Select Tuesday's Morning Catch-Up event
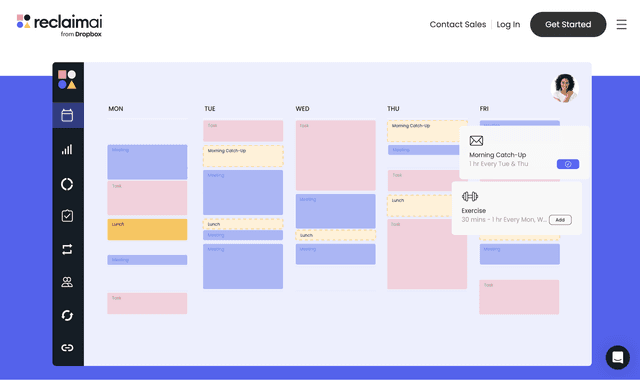Screen dimensions: 640x380 tap(243, 156)
